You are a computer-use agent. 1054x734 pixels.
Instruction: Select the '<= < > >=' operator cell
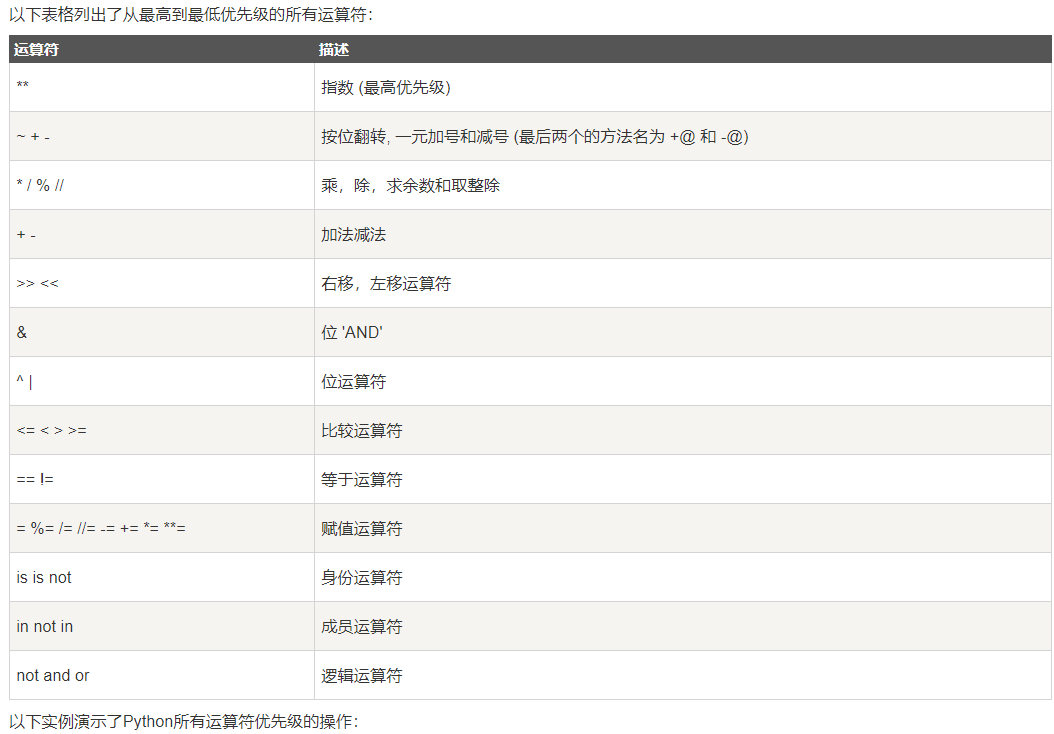[162, 430]
